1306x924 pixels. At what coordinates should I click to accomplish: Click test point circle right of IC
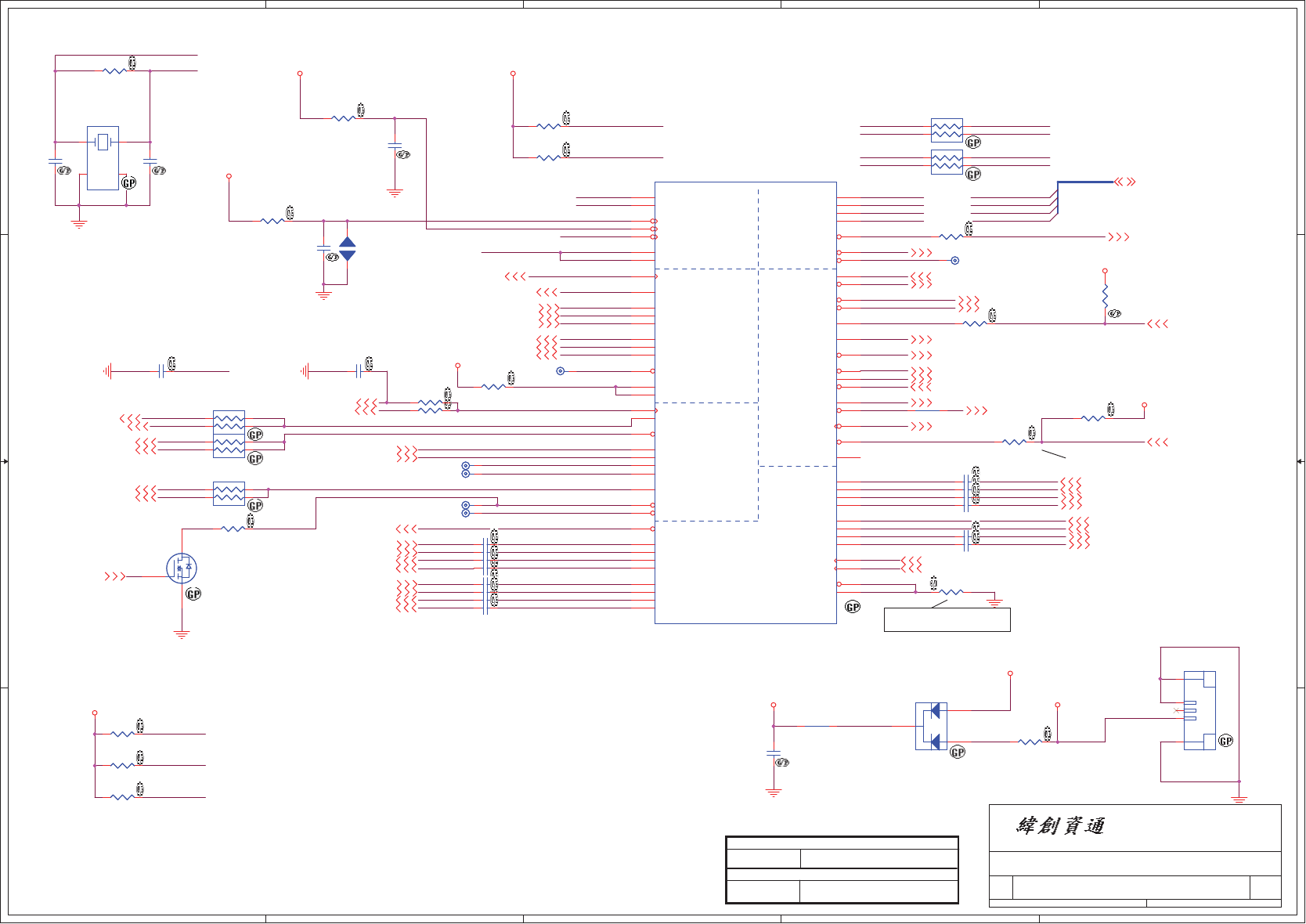click(x=954, y=260)
